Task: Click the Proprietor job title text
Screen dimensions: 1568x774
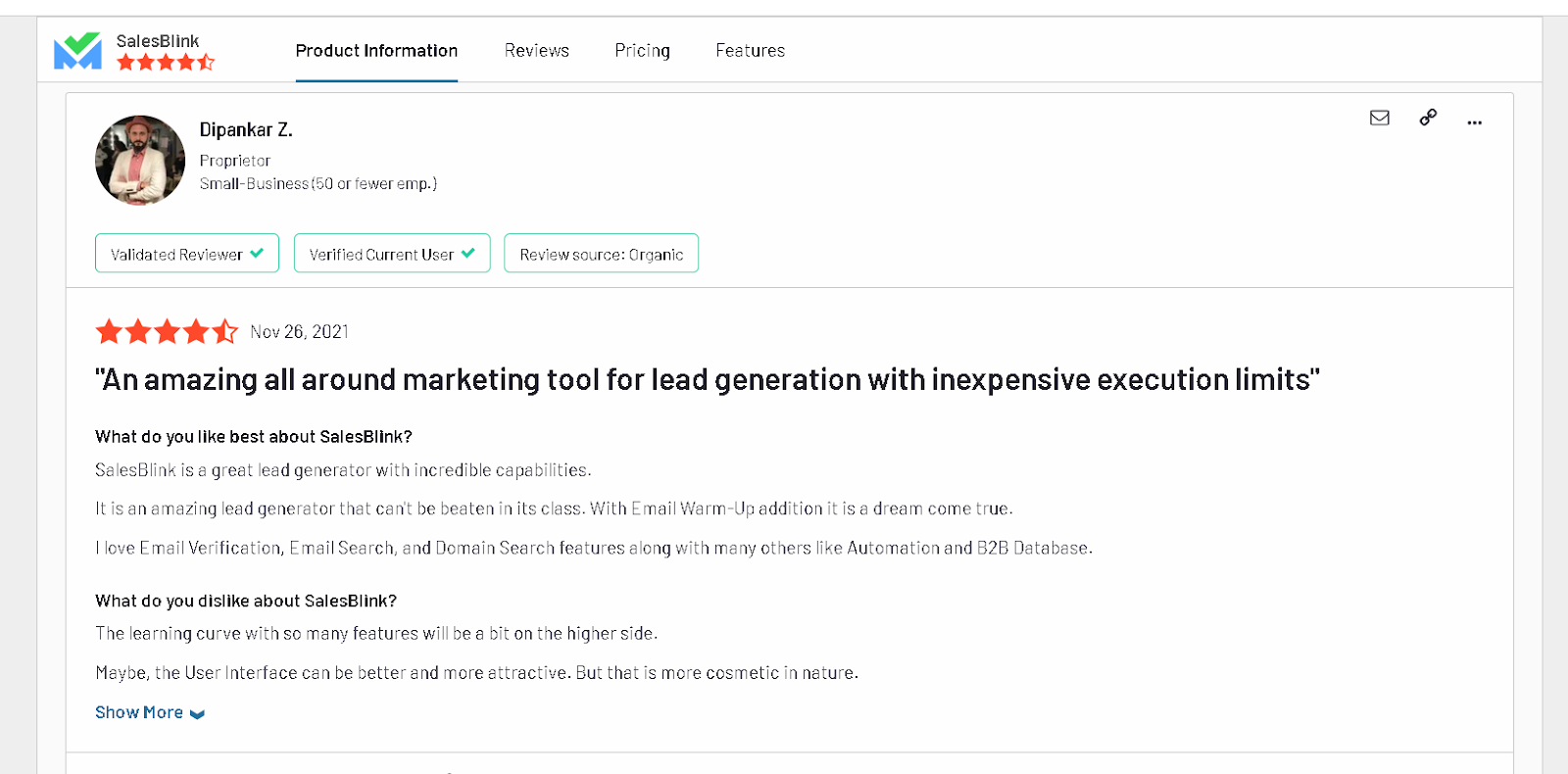Action: click(235, 161)
